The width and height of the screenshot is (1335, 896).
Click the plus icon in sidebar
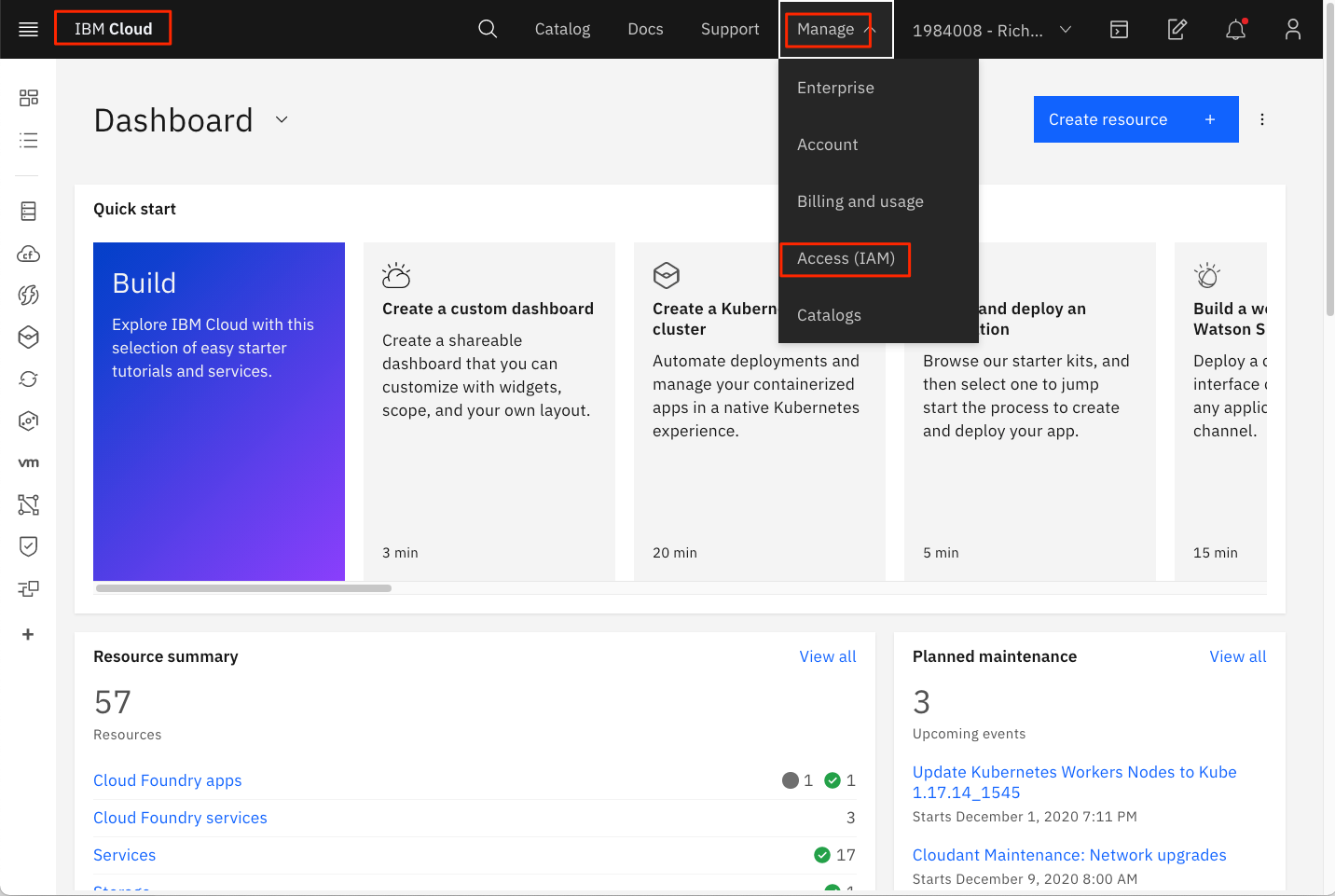click(x=28, y=634)
